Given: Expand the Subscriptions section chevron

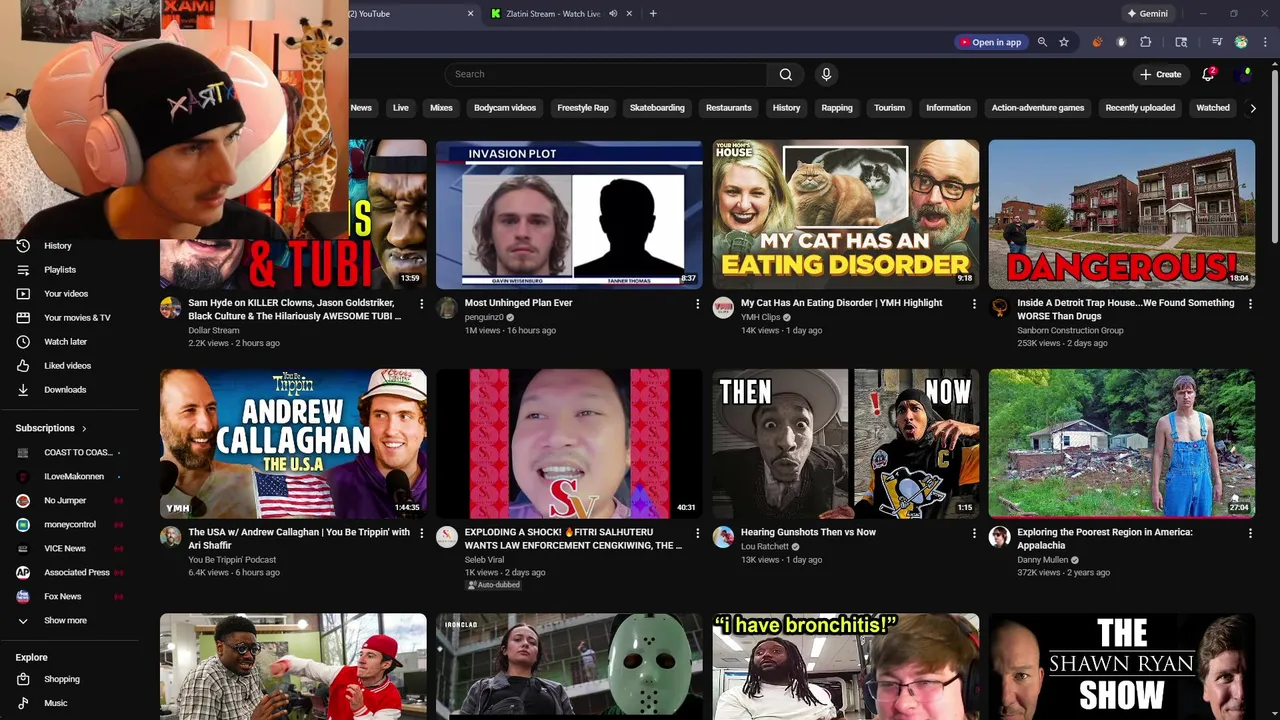Looking at the screenshot, I should click(x=84, y=428).
